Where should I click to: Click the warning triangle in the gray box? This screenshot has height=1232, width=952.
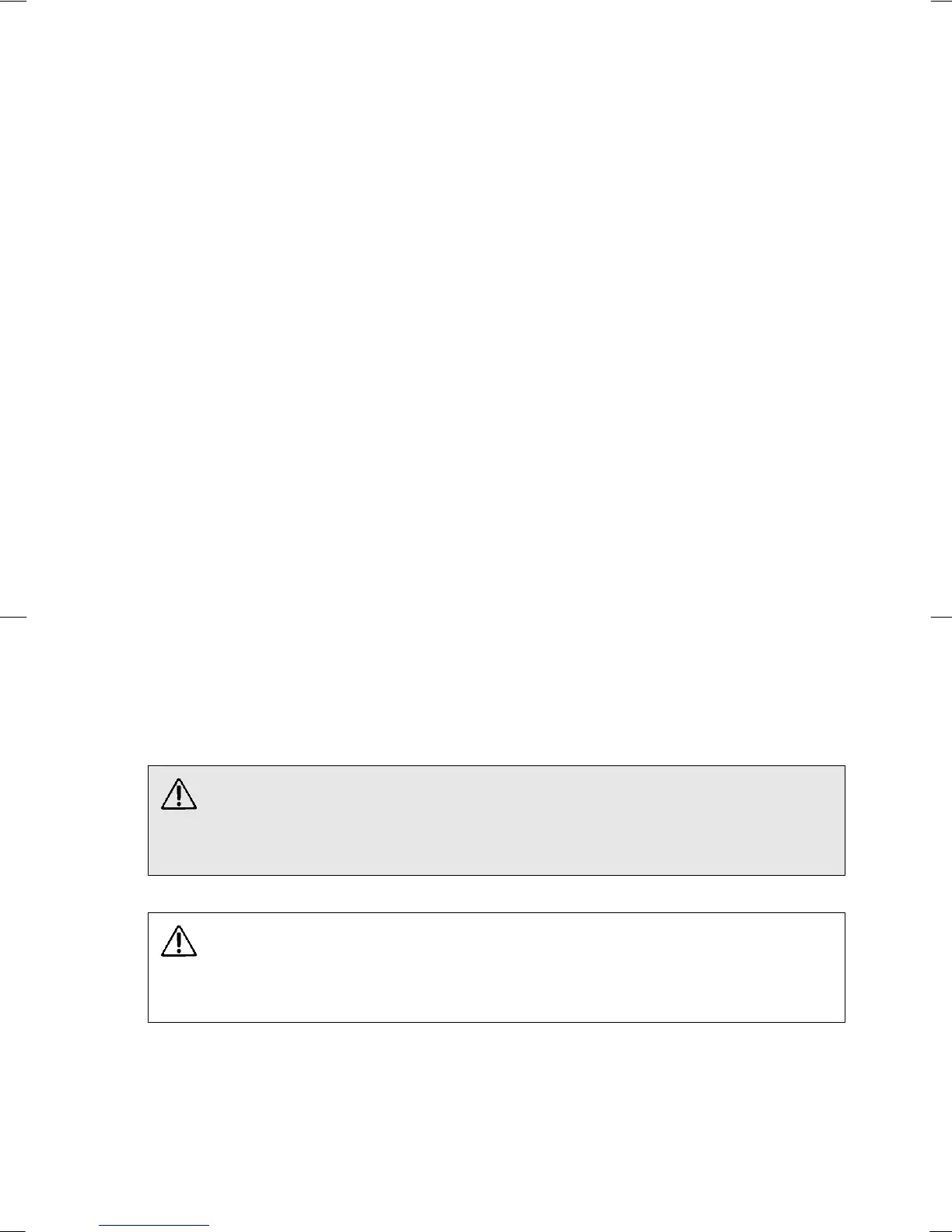[179, 794]
